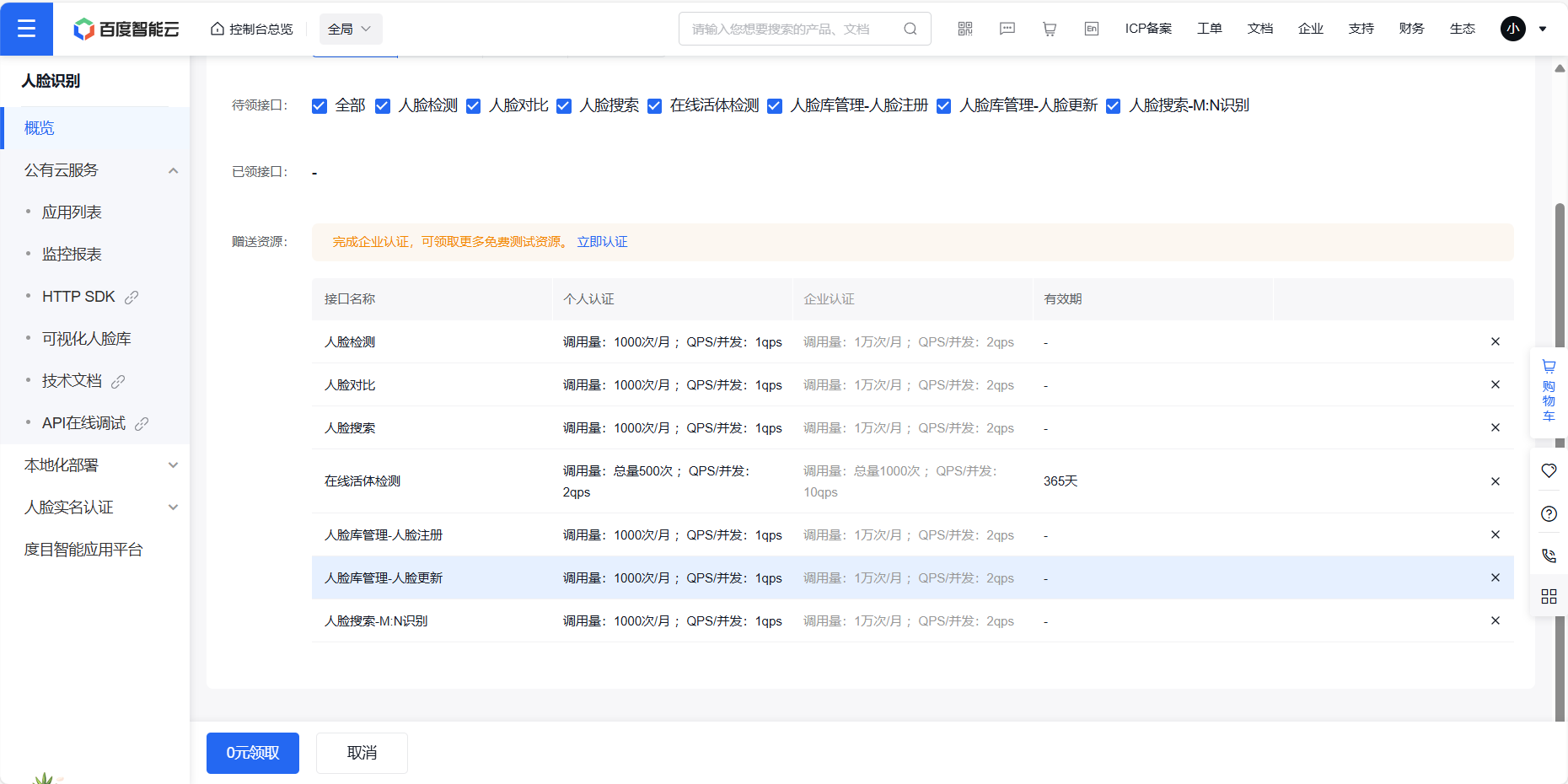The width and height of the screenshot is (1568, 784).
Task: Click the 365天 validity cell
Action: [x=1061, y=481]
